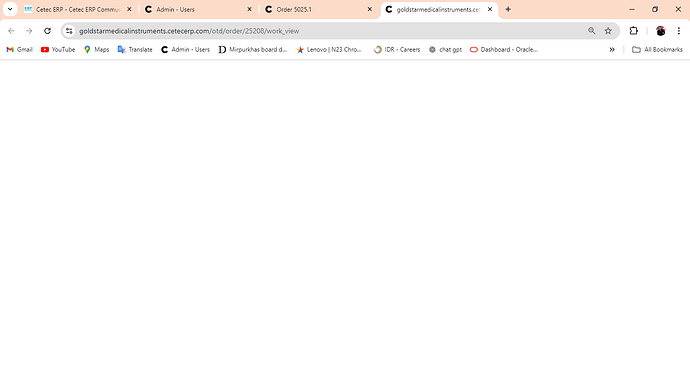This screenshot has height=367, width=690.
Task: Switch to the Cetec ERP Community tab
Action: coord(78,9)
